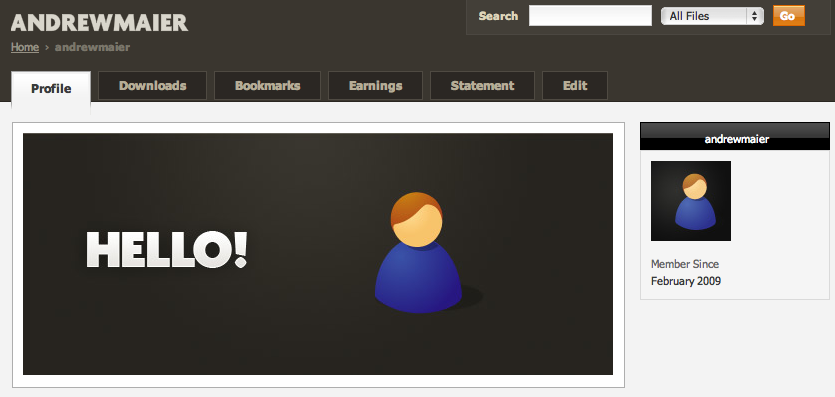Click the orange Go button
The image size is (835, 397).
[x=789, y=16]
